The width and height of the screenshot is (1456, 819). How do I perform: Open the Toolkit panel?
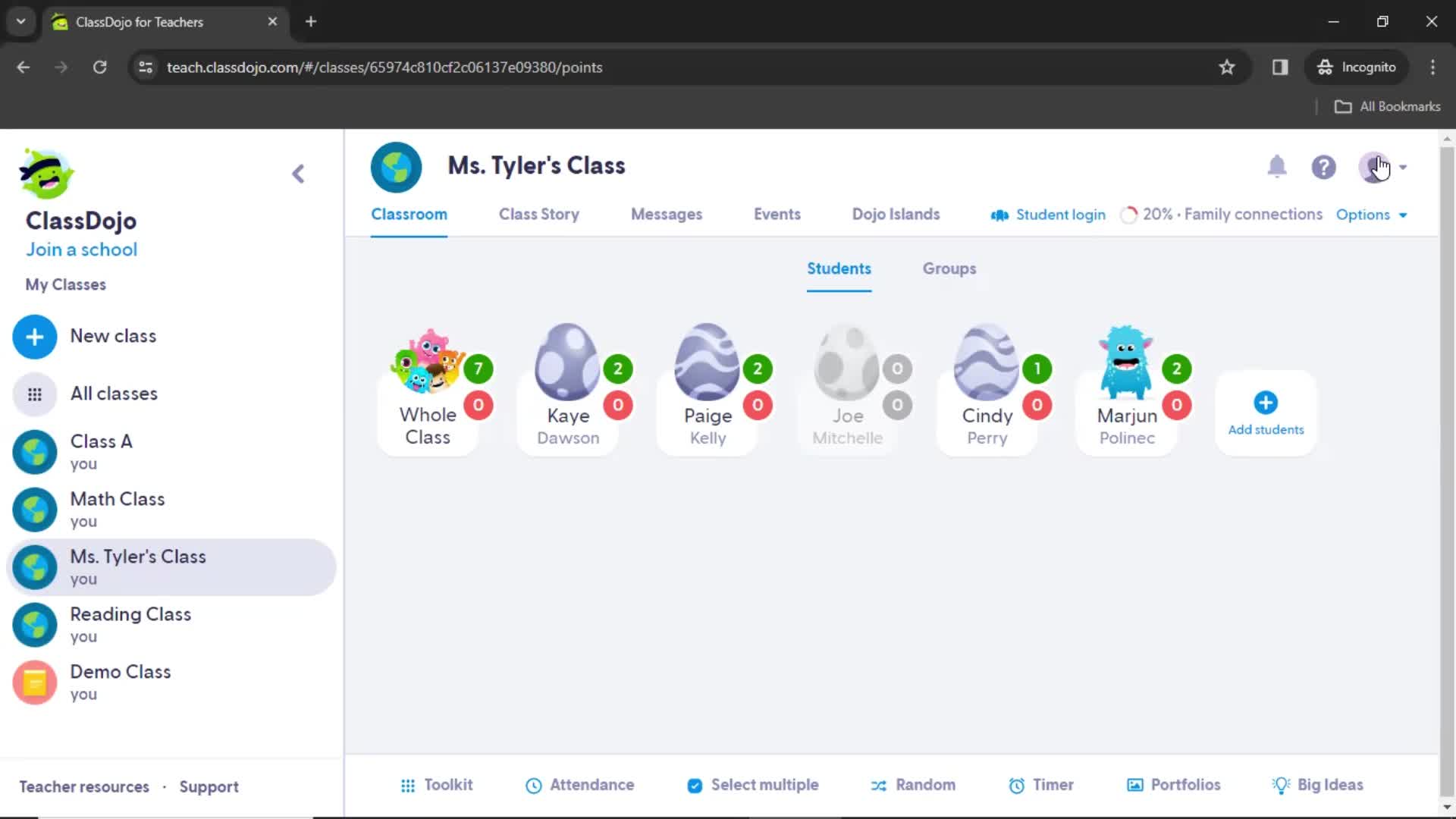tap(437, 785)
